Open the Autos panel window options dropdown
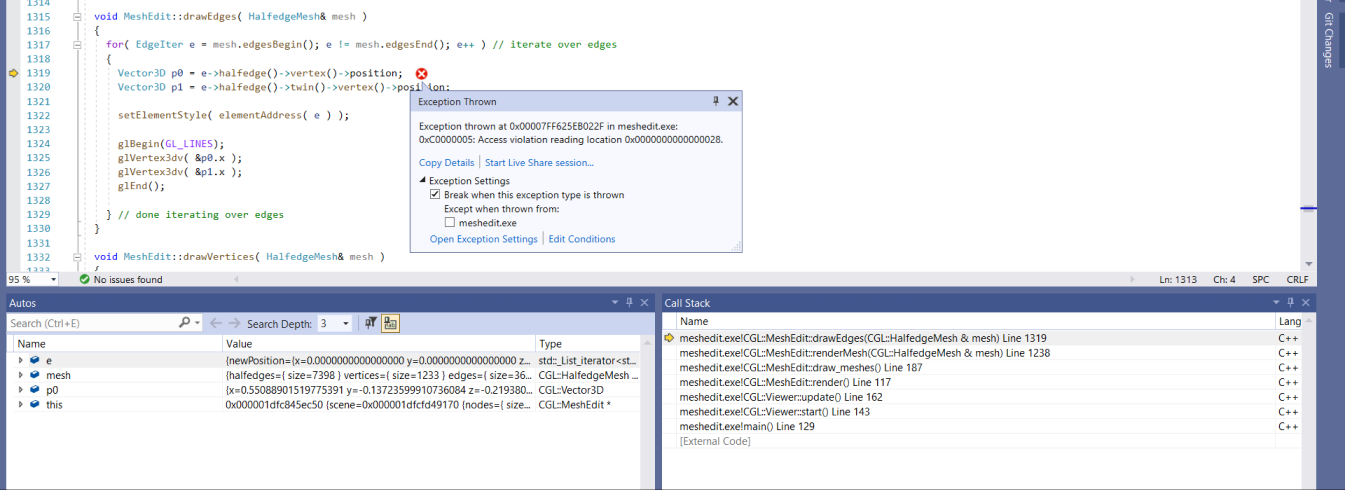1345x490 pixels. tap(614, 302)
